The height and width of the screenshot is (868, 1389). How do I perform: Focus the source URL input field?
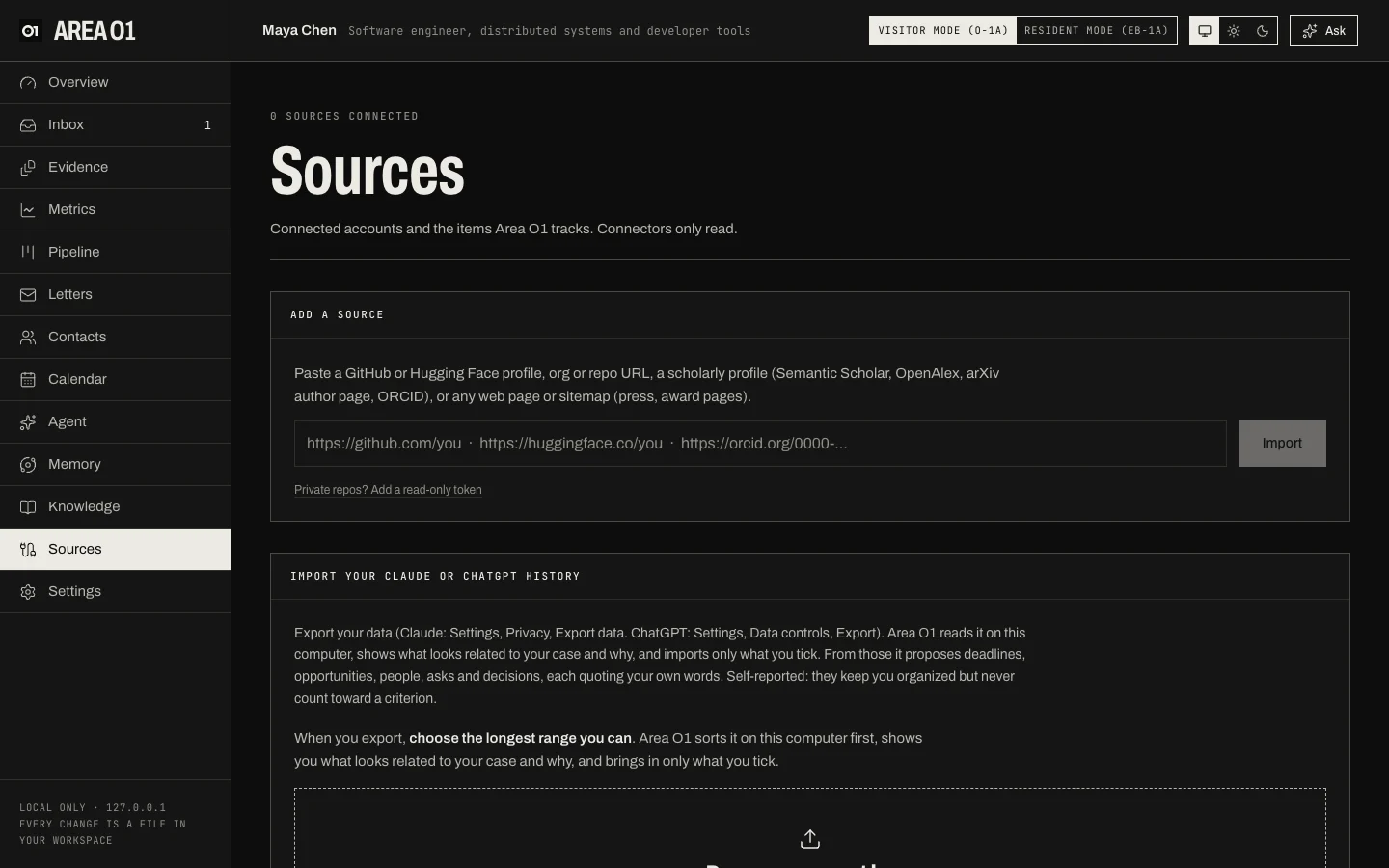pyautogui.click(x=760, y=444)
